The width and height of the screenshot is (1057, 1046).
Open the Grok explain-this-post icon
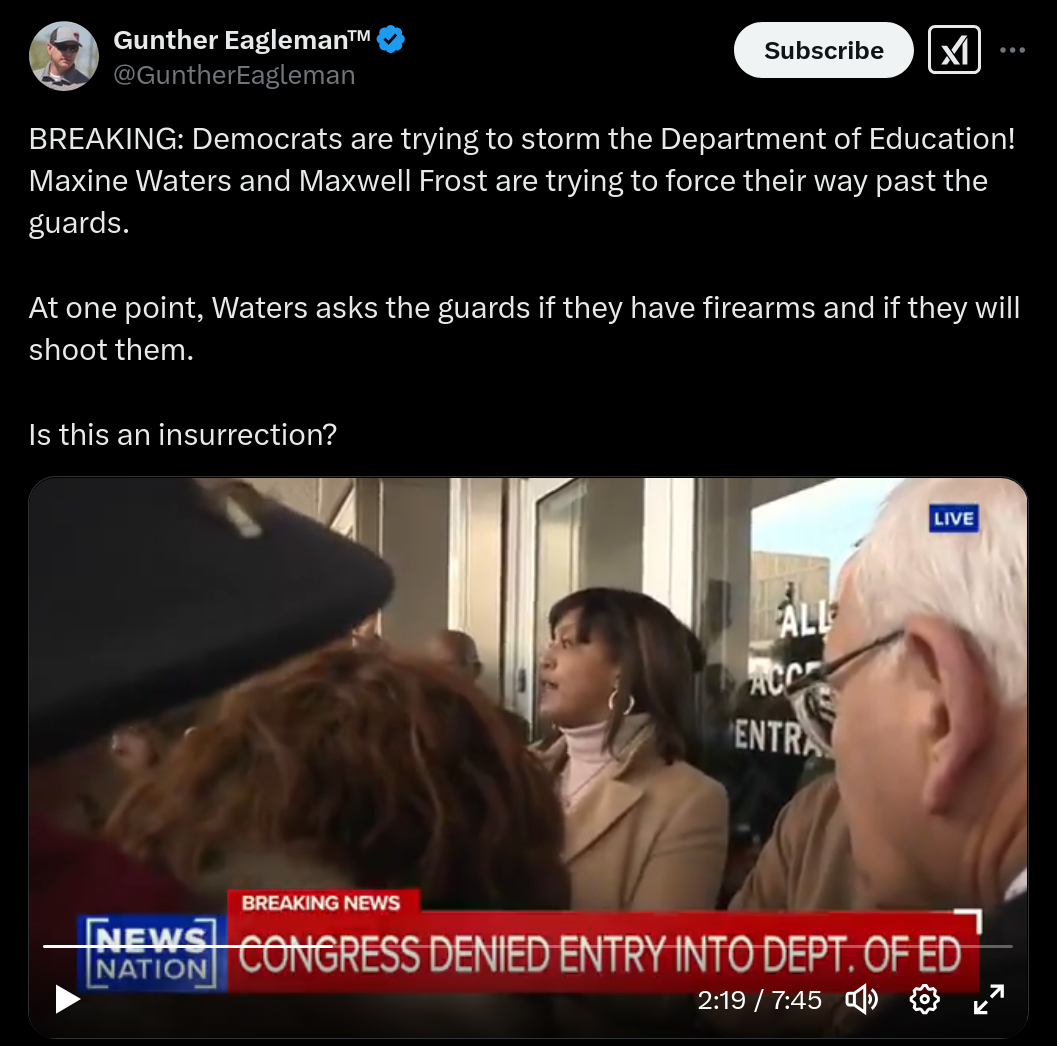tap(954, 50)
